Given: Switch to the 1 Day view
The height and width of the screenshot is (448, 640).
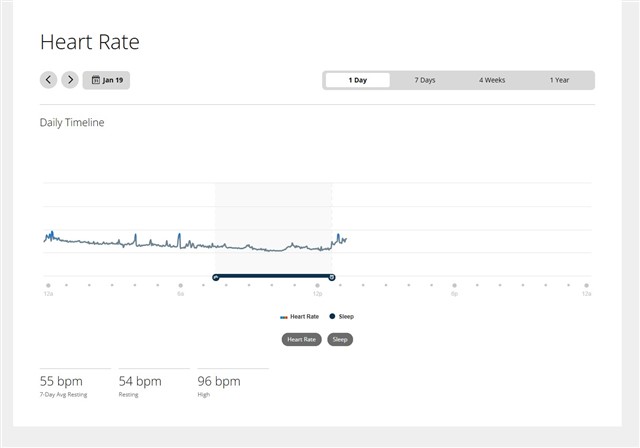Looking at the screenshot, I should [x=357, y=80].
